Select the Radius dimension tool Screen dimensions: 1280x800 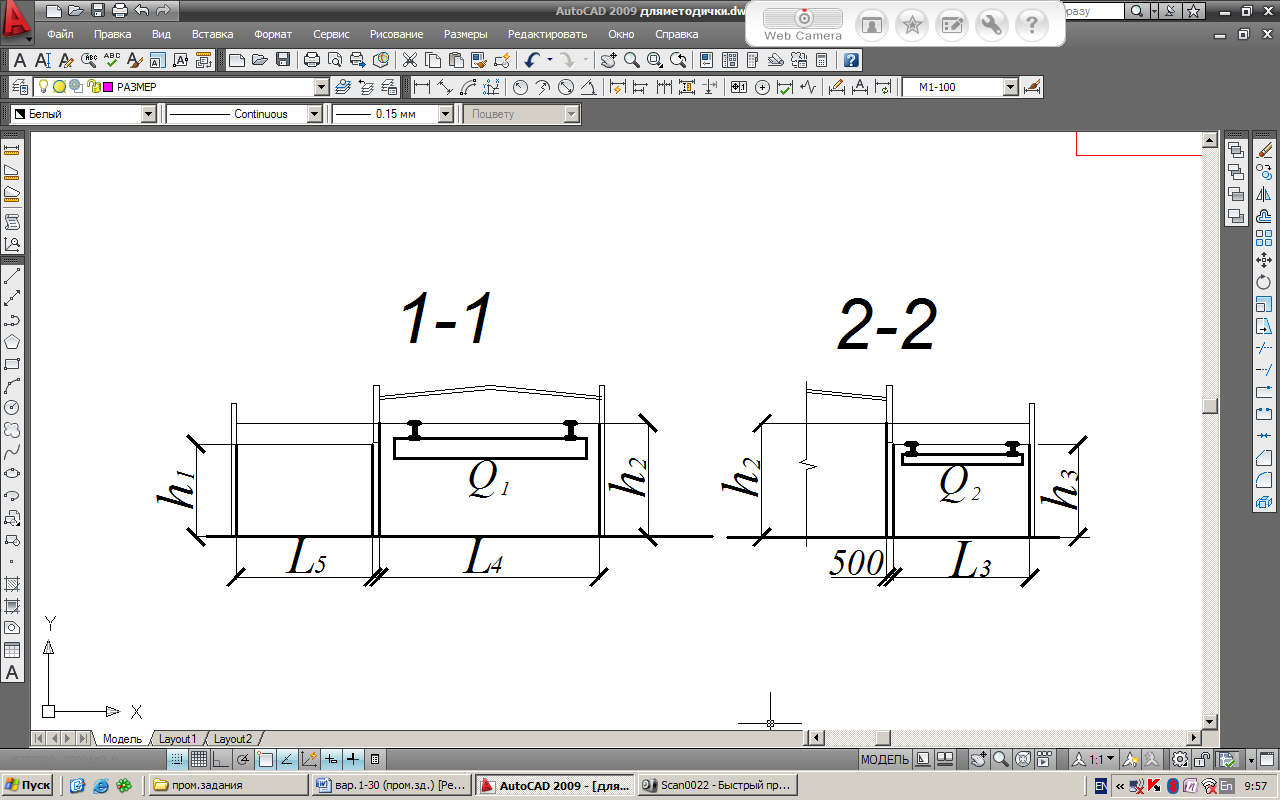click(519, 87)
